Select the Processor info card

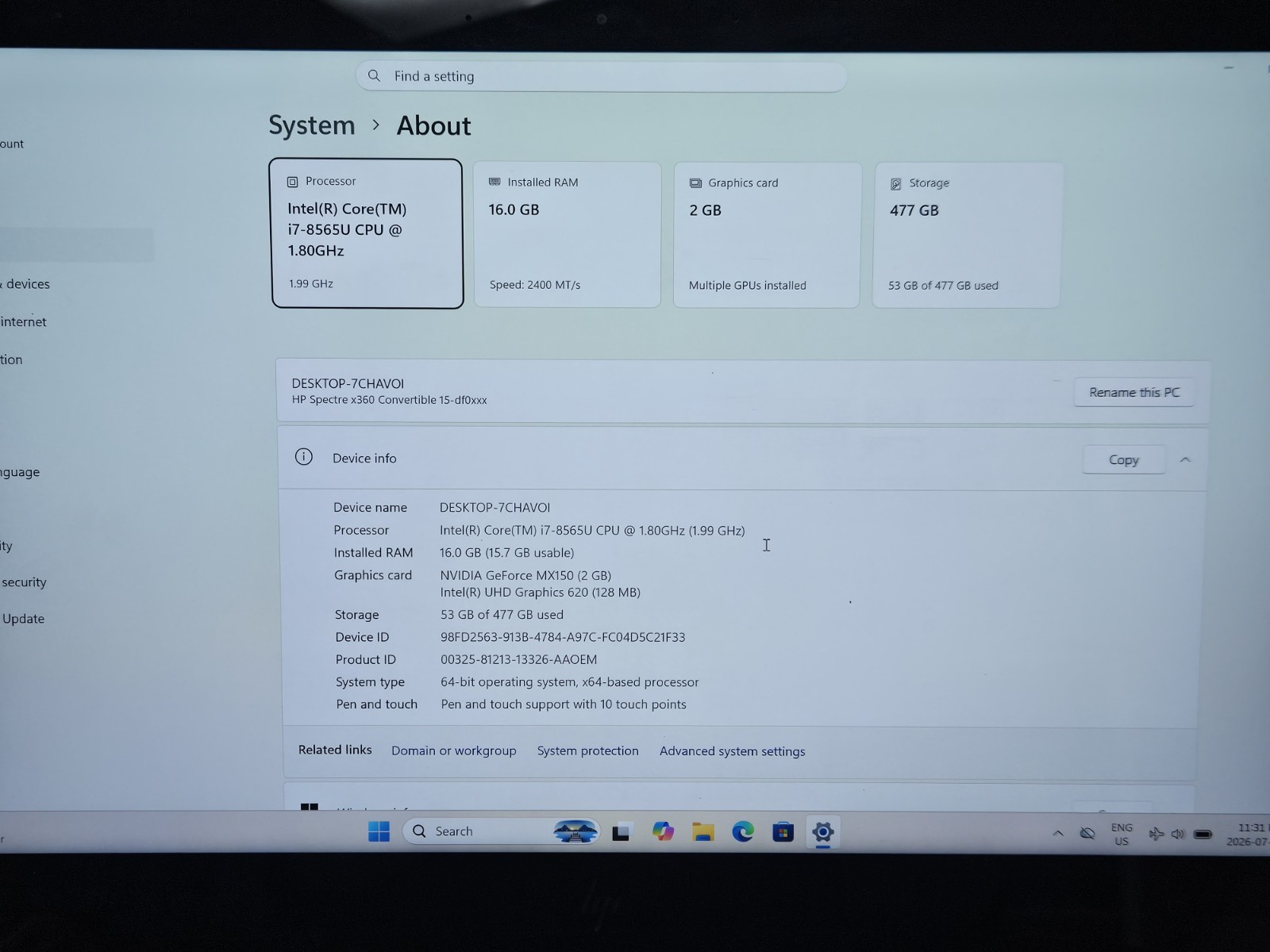click(x=367, y=233)
